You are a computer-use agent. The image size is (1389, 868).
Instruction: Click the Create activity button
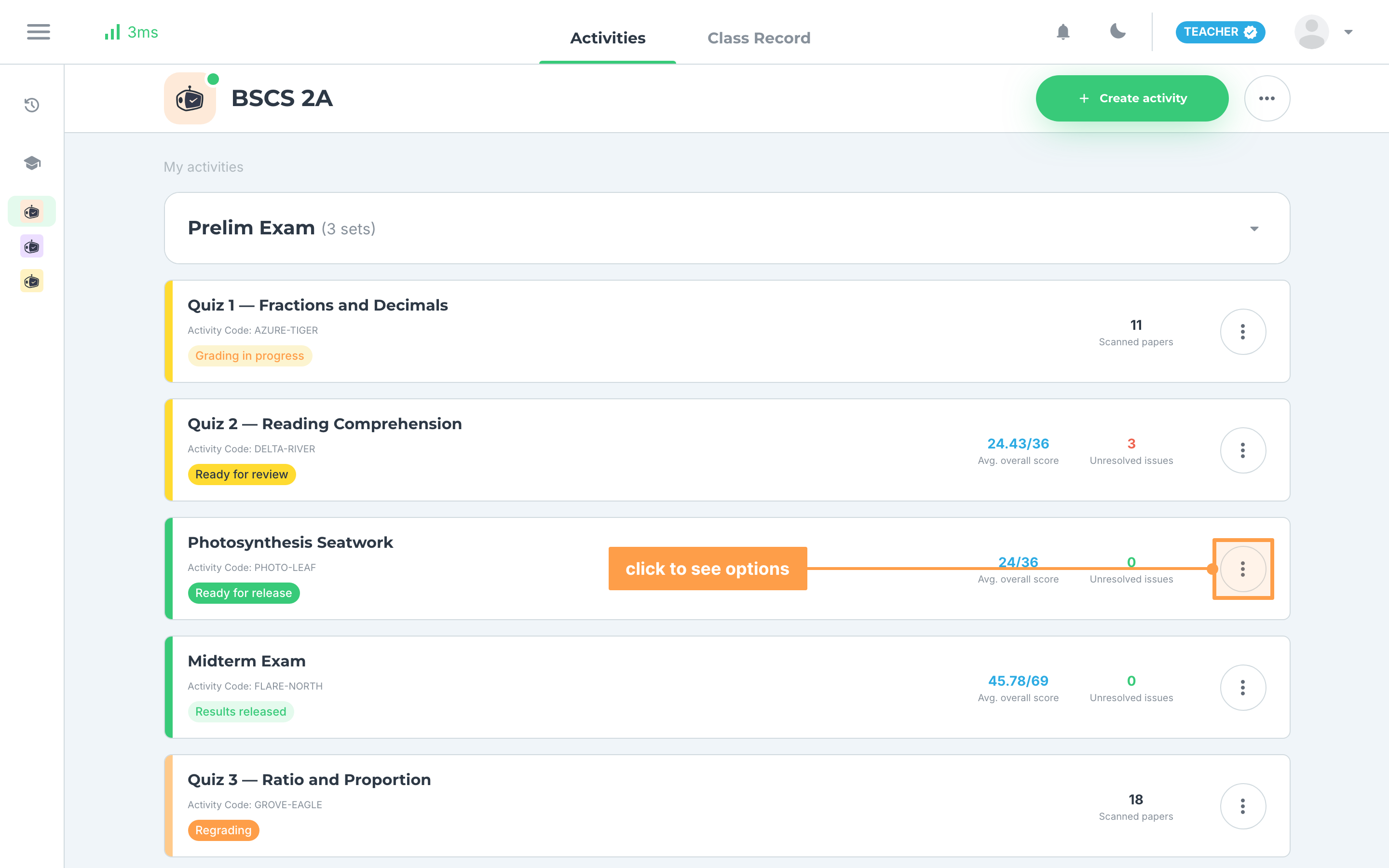tap(1132, 98)
